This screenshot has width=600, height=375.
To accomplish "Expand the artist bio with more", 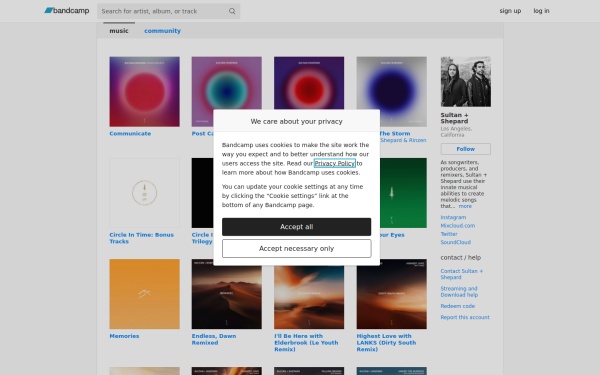I will pos(465,206).
